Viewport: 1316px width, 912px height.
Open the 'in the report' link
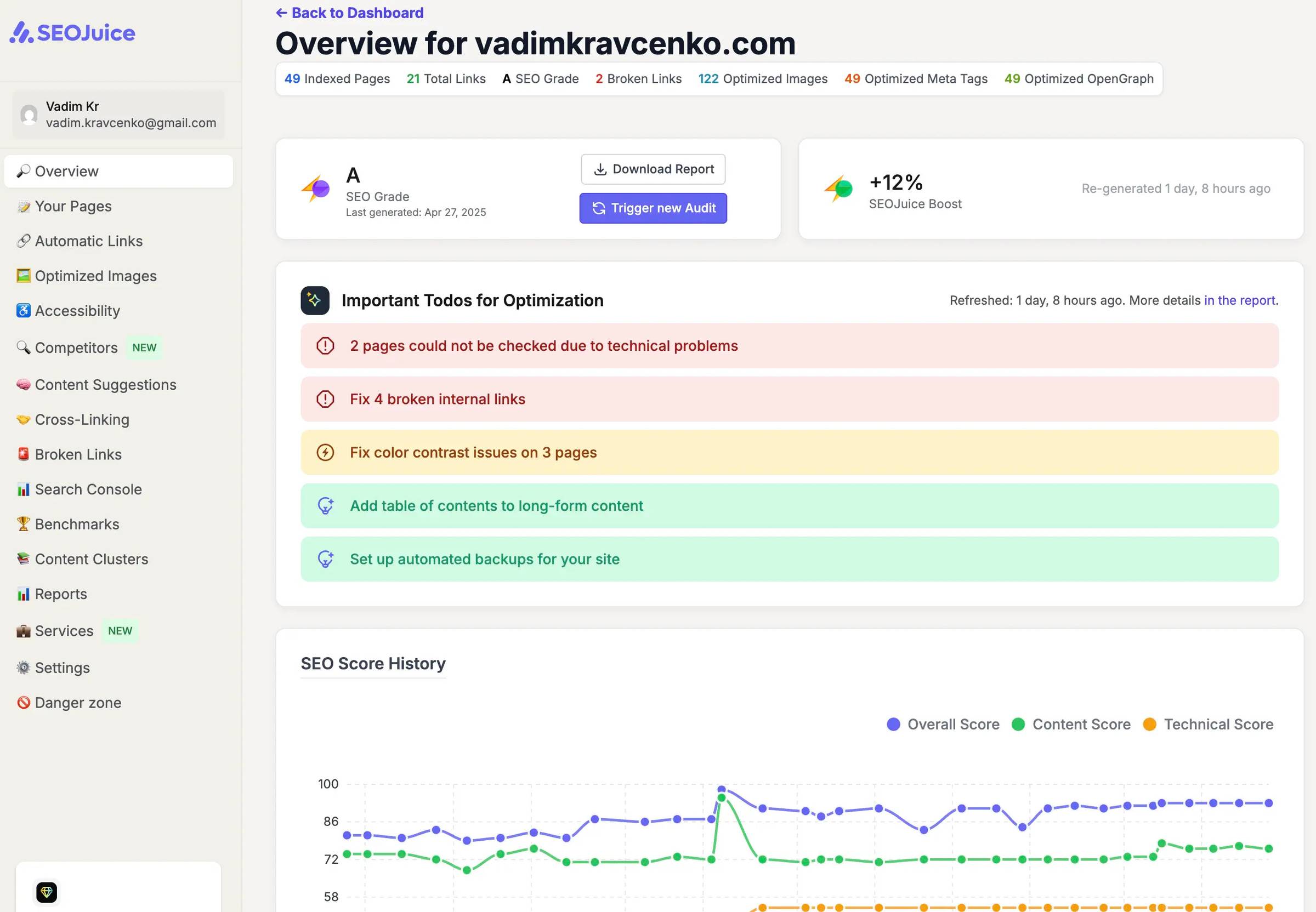click(1239, 300)
